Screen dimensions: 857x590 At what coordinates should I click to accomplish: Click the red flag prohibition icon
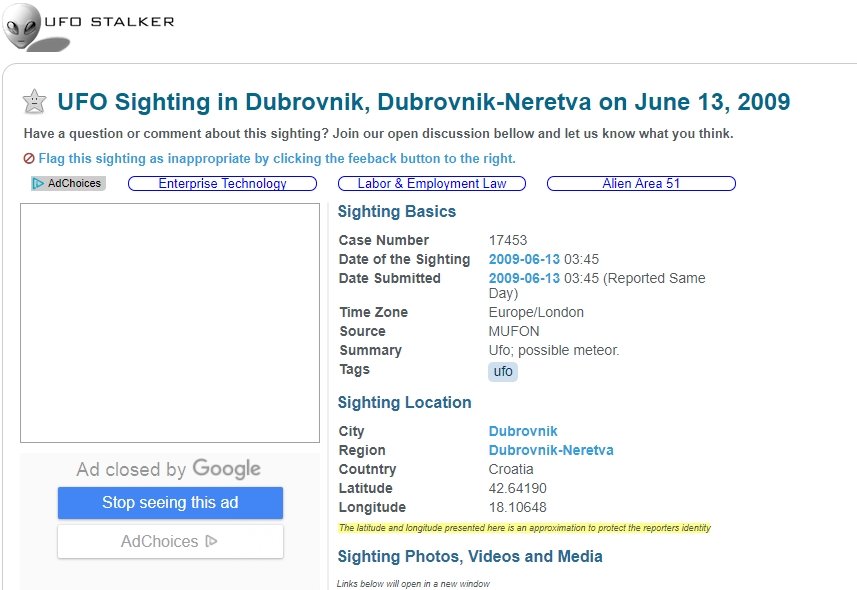click(29, 159)
